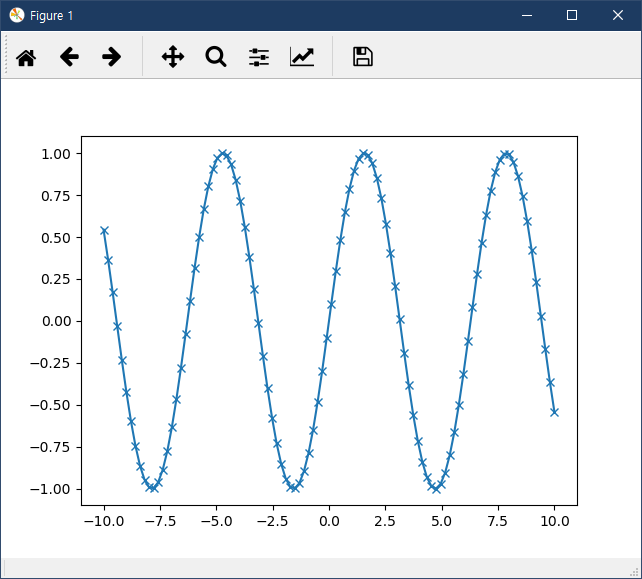This screenshot has height=579, width=642.
Task: Minimize the Figure 1 window
Action: tap(527, 16)
